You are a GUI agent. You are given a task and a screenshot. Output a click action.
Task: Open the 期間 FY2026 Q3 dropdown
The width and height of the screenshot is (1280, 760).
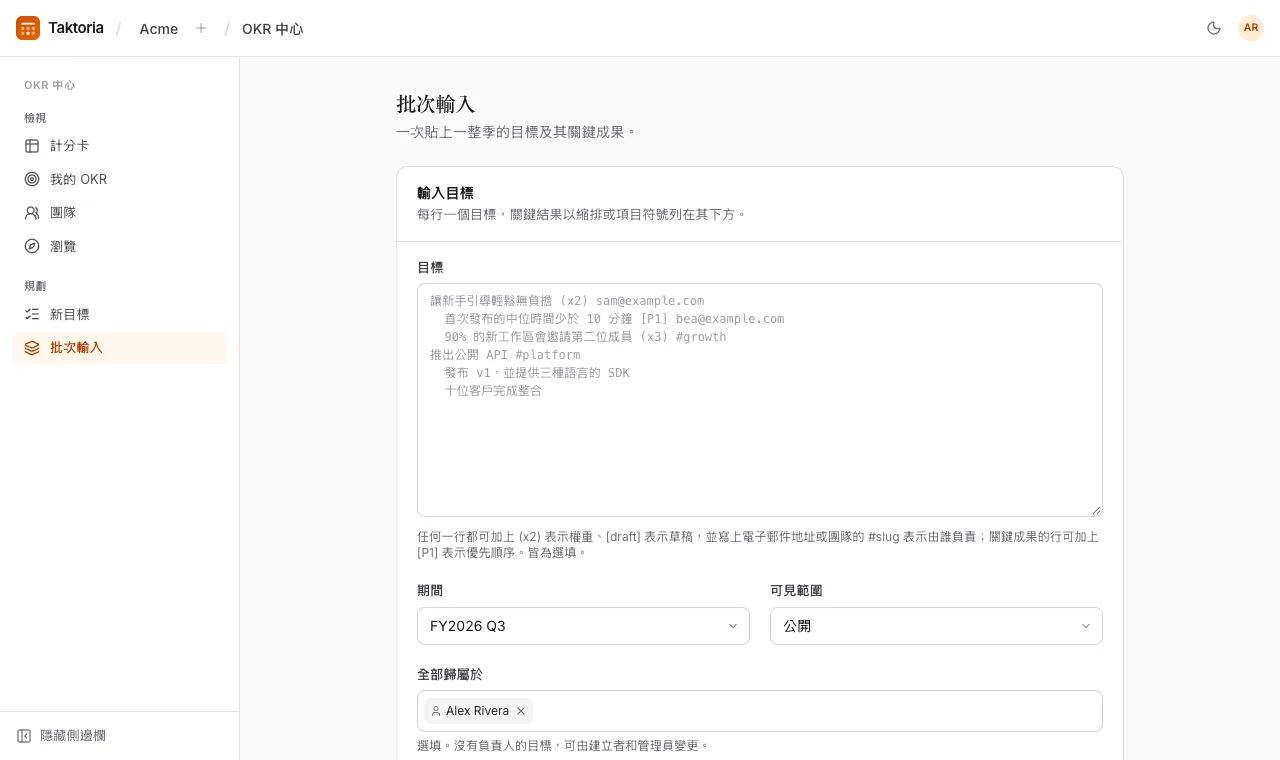point(583,626)
